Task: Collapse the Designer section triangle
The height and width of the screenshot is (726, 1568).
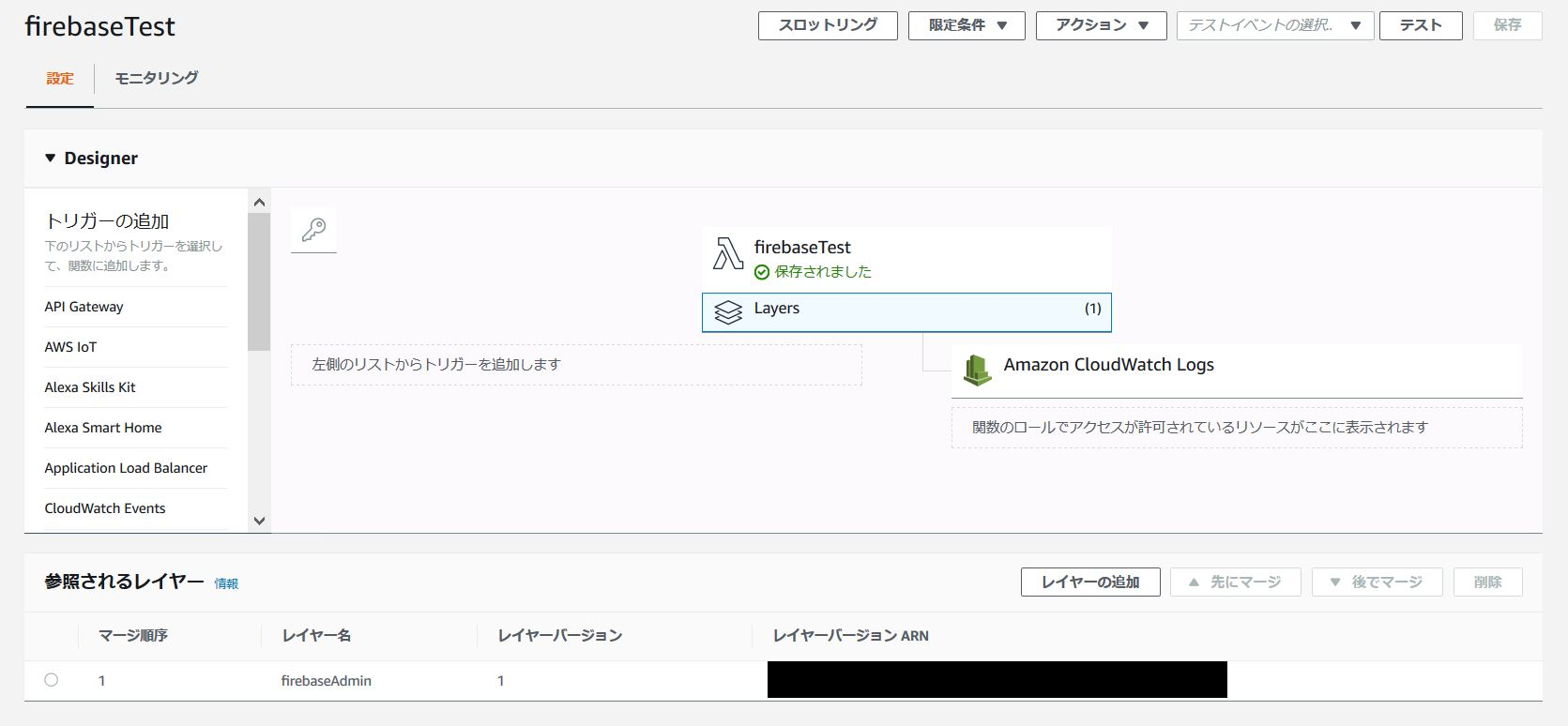Action: point(51,159)
